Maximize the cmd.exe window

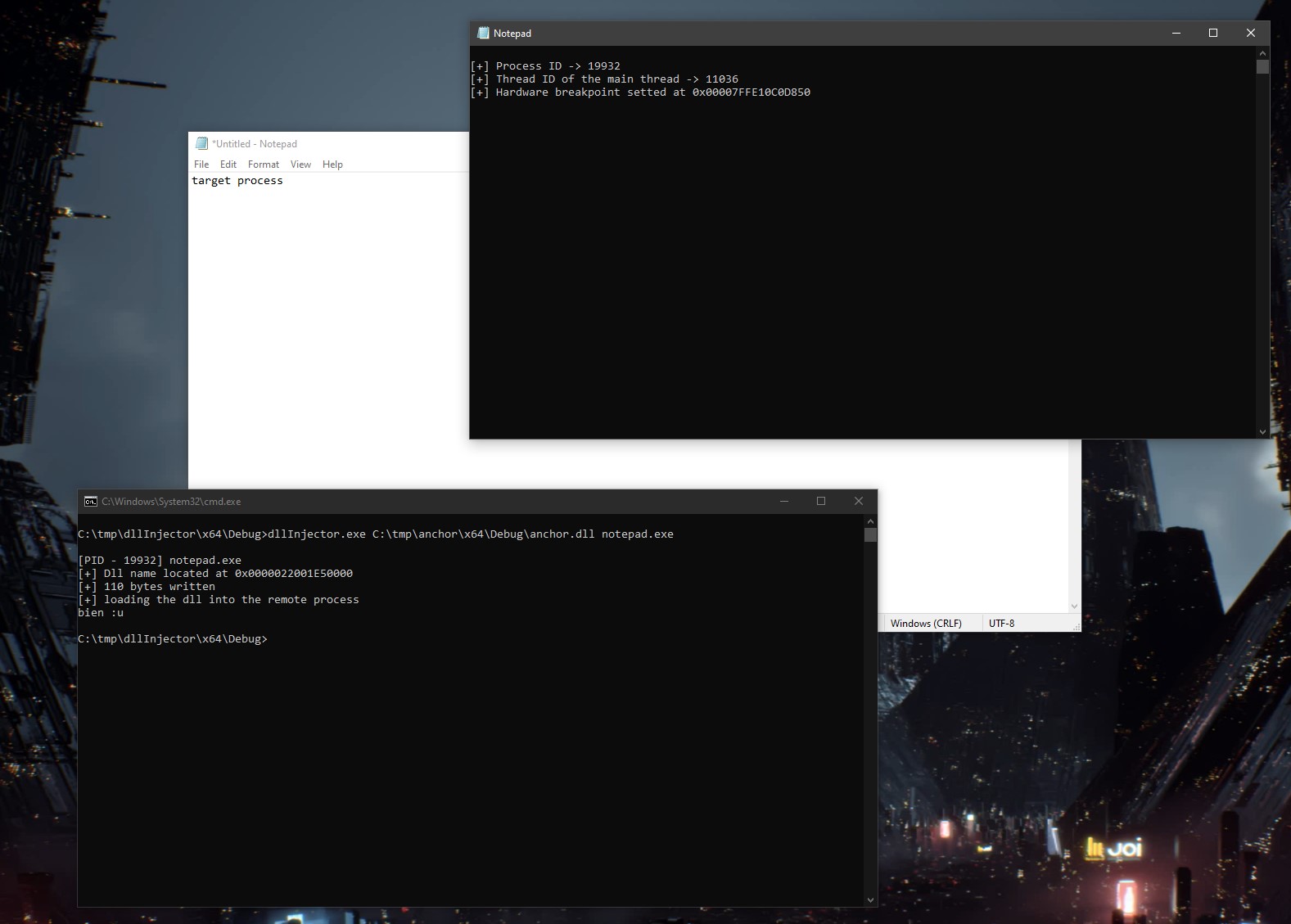pos(821,501)
